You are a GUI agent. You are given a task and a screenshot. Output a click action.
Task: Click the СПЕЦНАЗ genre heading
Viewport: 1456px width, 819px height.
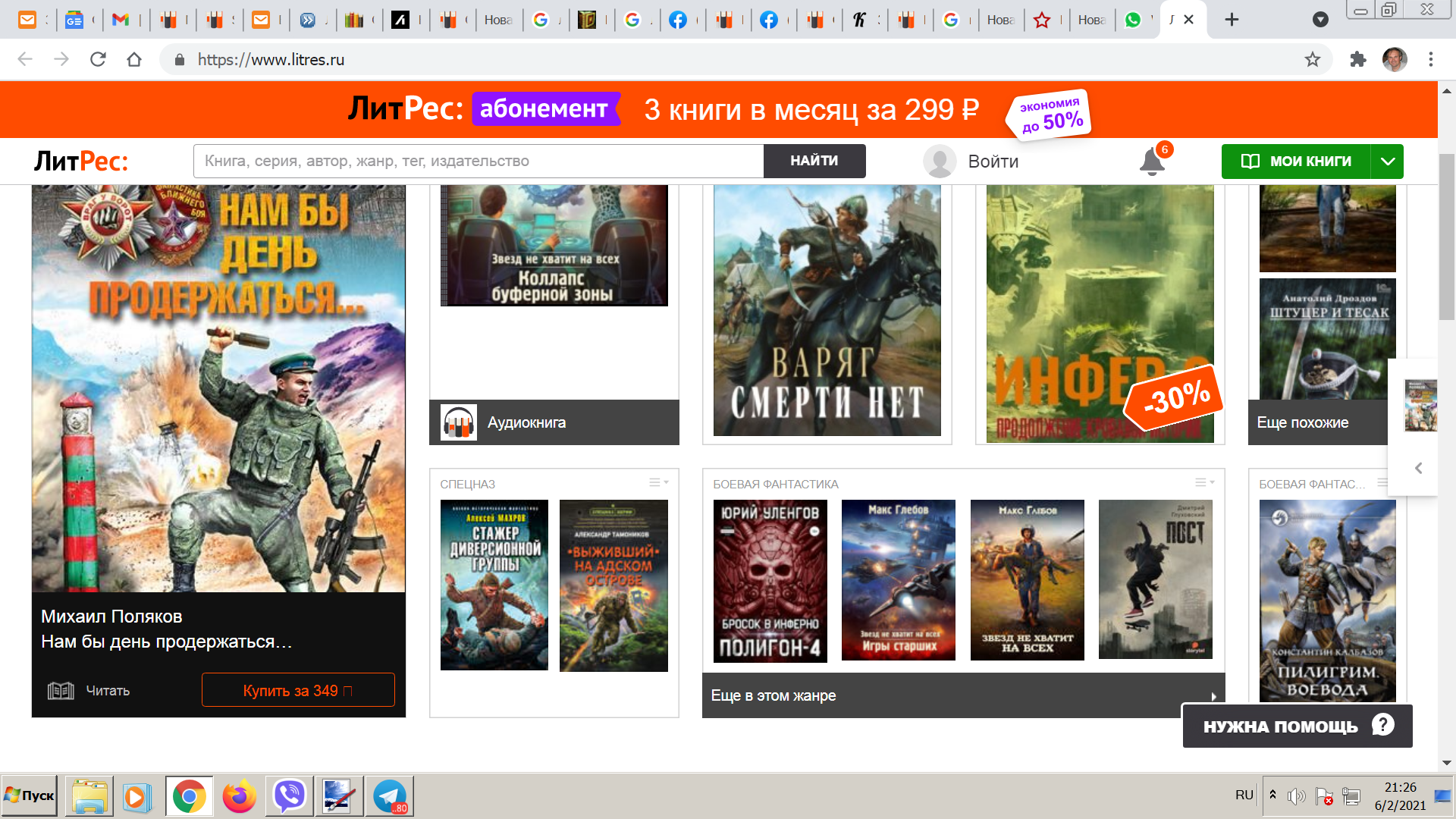pos(467,484)
